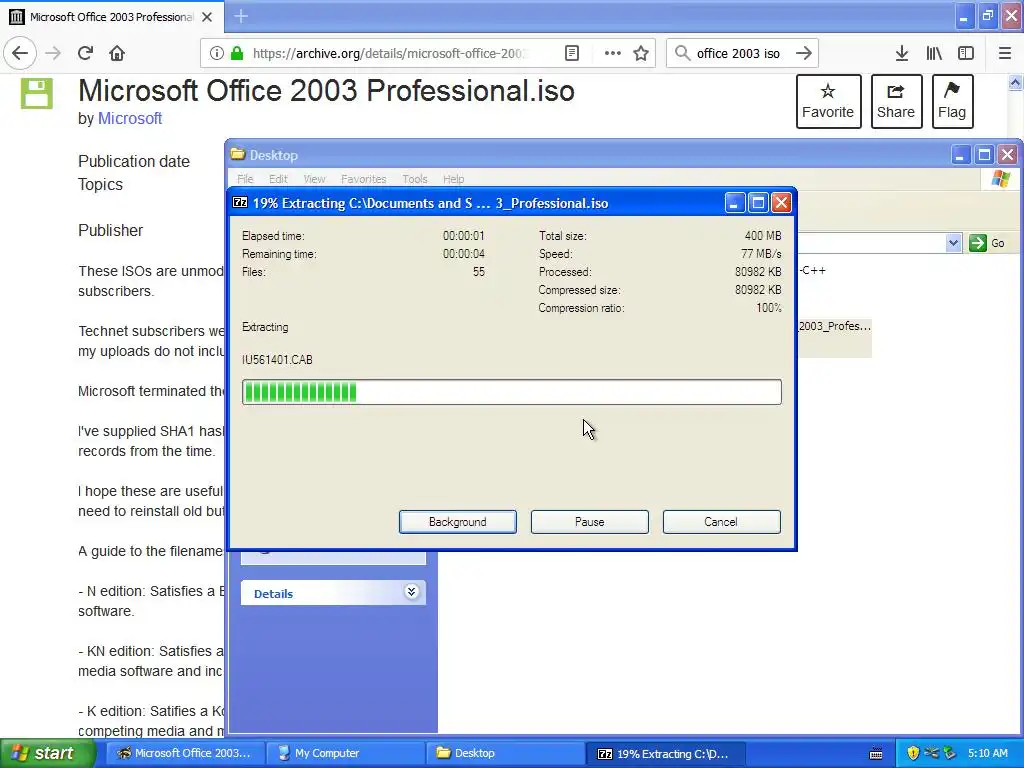The image size is (1024, 768).
Task: Click the green extraction progress bar
Action: [511, 392]
